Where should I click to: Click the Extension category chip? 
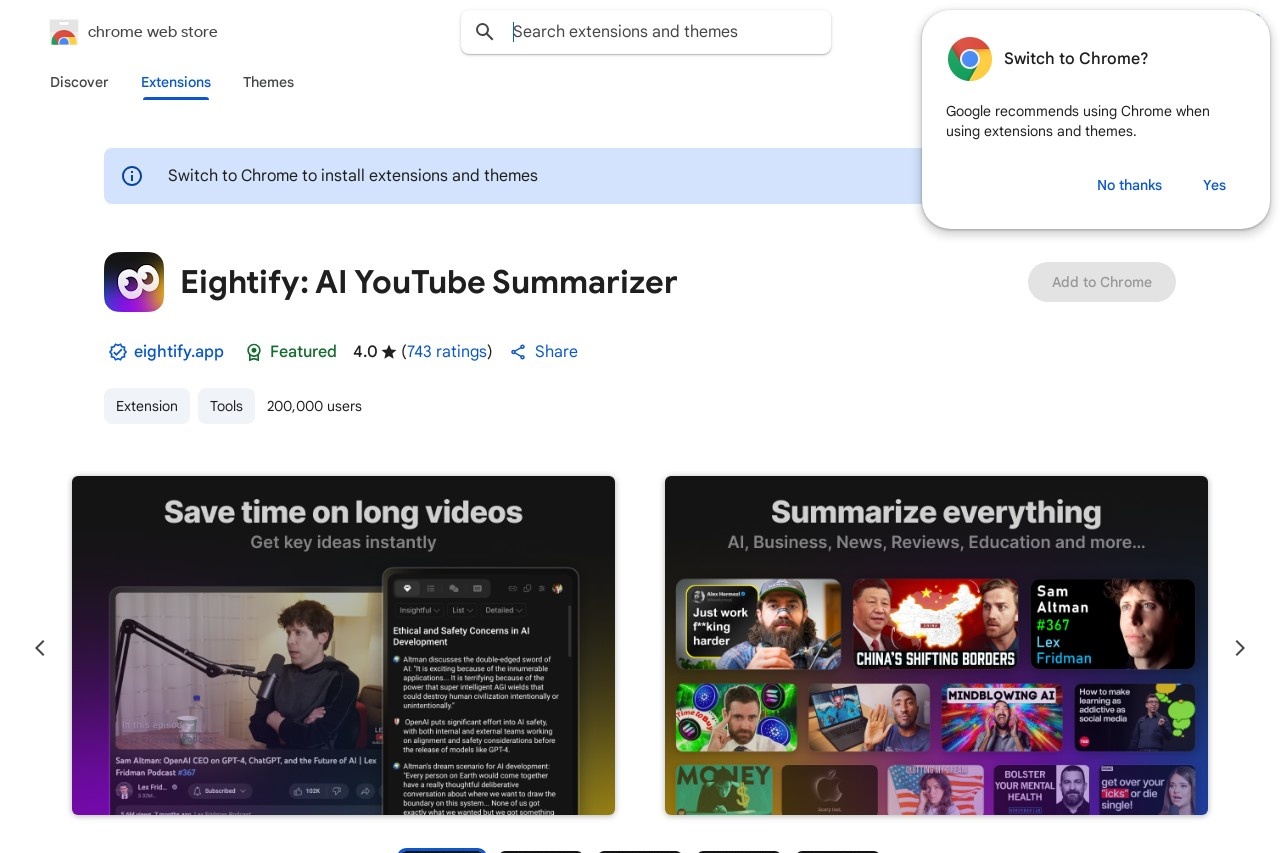(147, 406)
